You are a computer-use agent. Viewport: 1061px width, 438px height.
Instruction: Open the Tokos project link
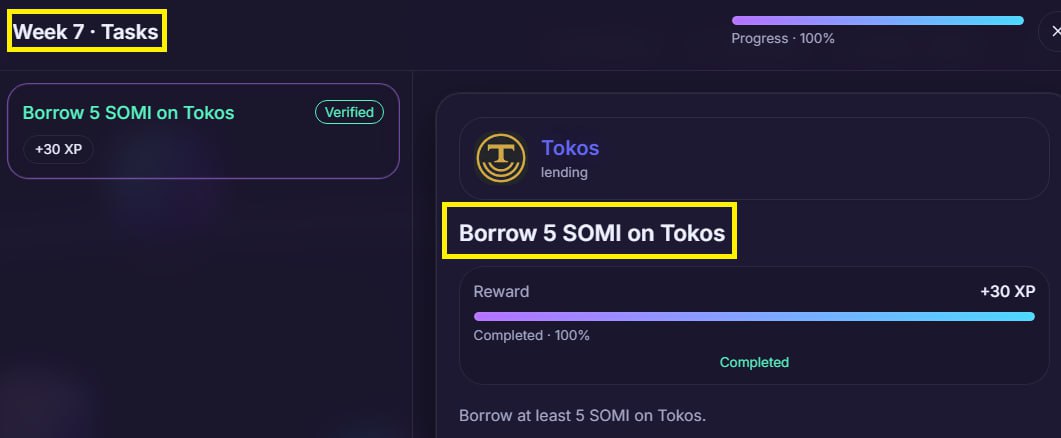[570, 148]
